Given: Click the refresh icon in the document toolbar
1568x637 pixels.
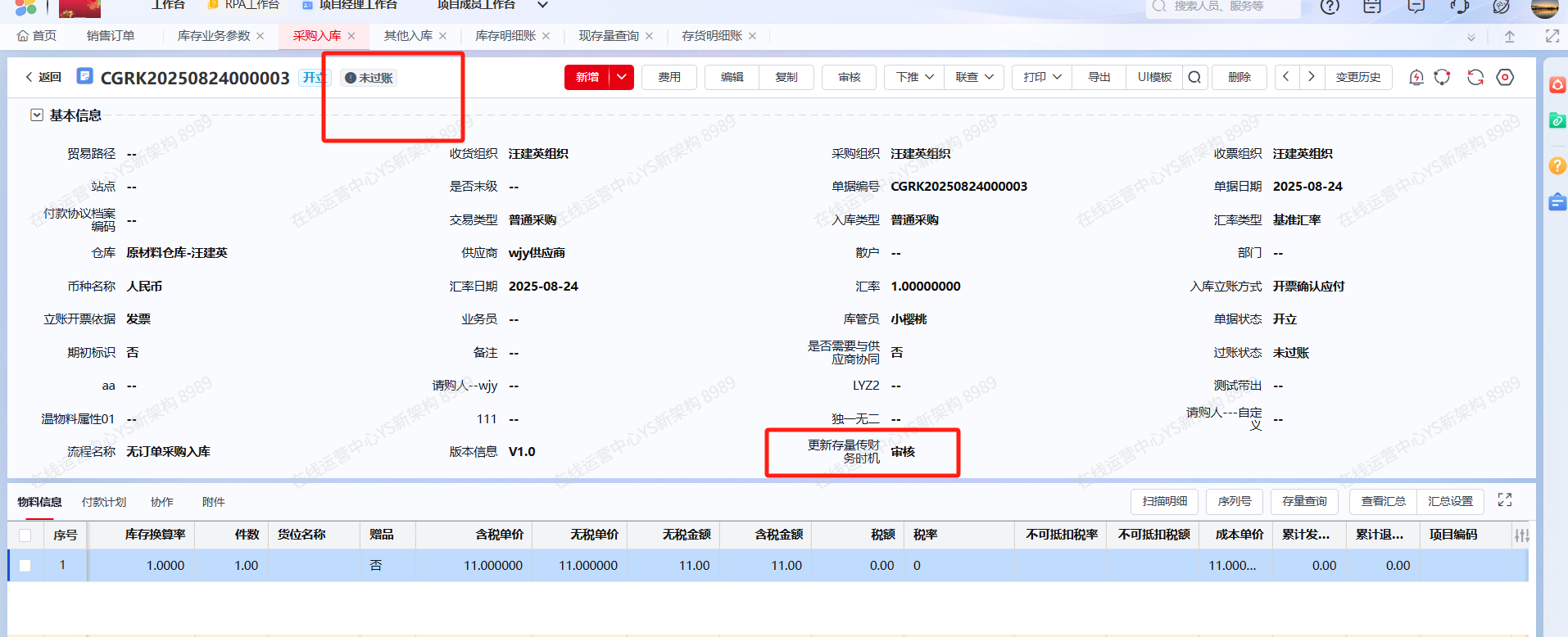Looking at the screenshot, I should pyautogui.click(x=1475, y=77).
